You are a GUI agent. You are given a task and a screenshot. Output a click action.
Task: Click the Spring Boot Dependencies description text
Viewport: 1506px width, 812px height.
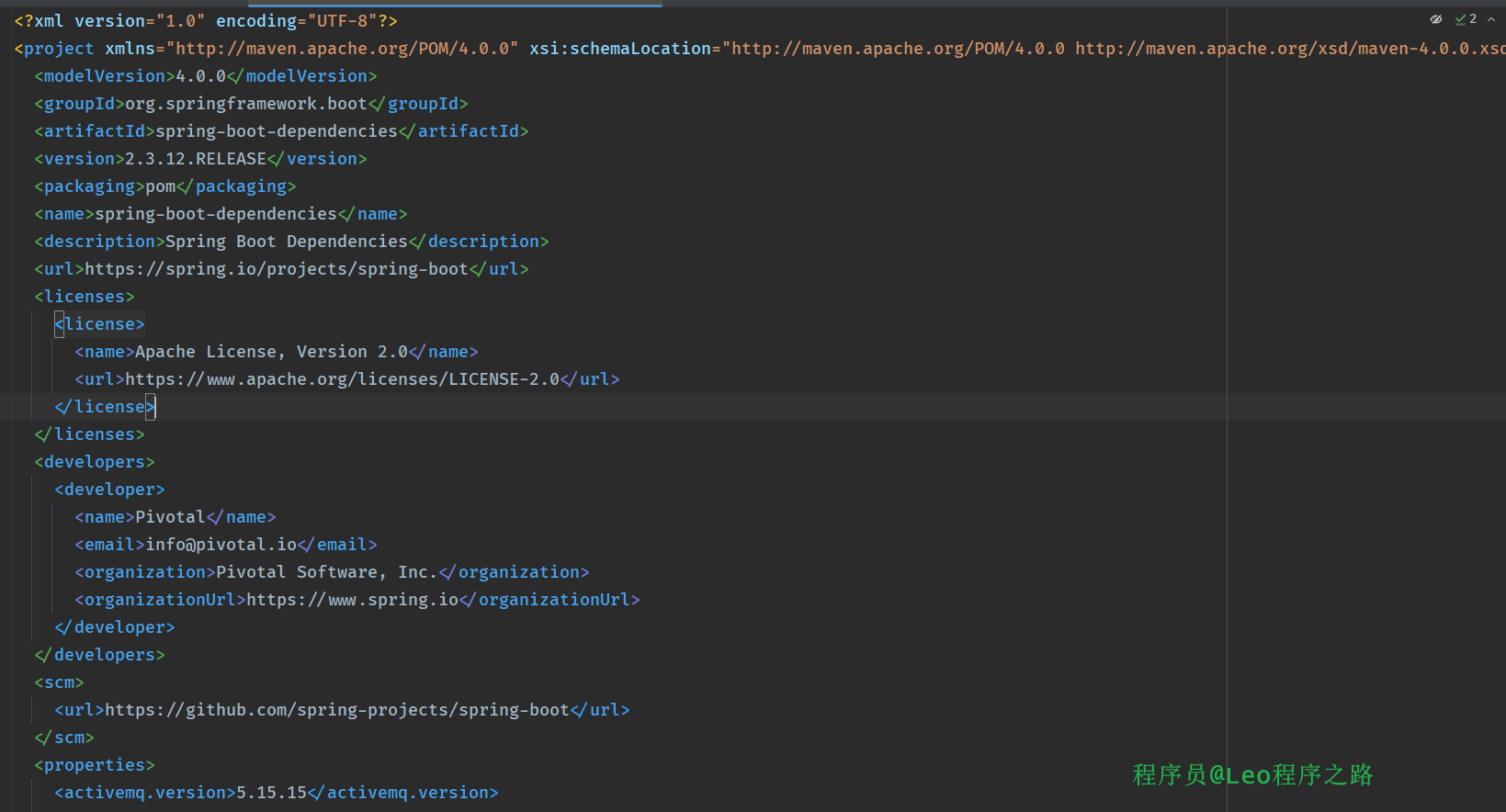click(286, 242)
